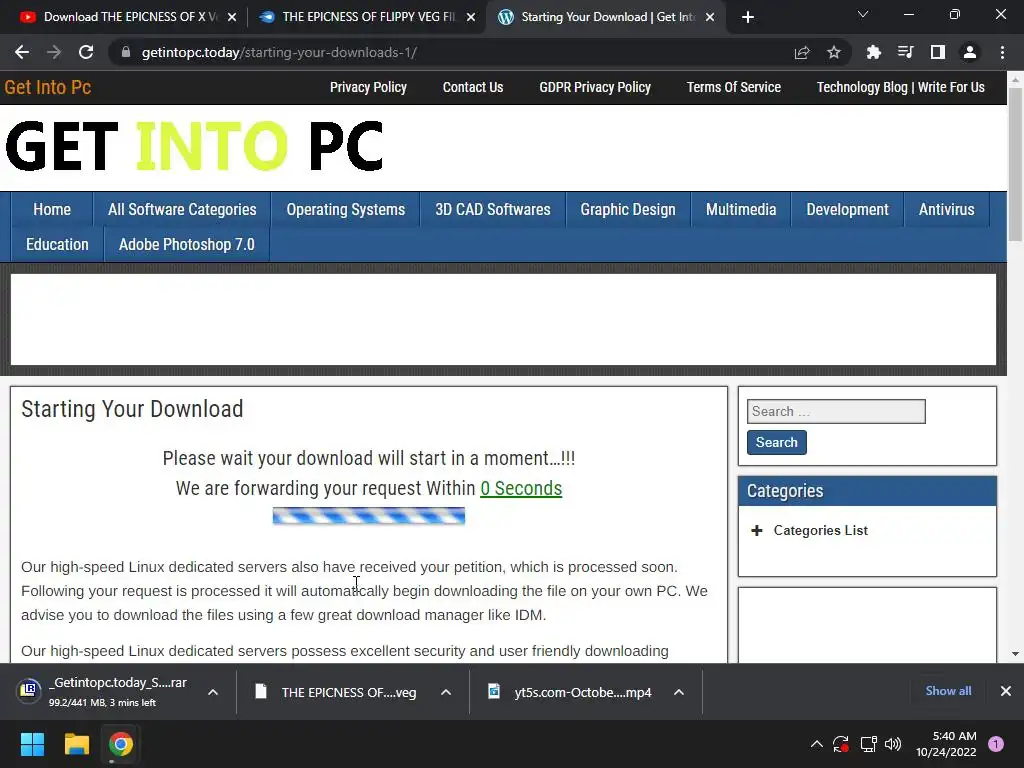Screen dimensions: 1024x768
Task: Open a new browser tab
Action: [748, 17]
